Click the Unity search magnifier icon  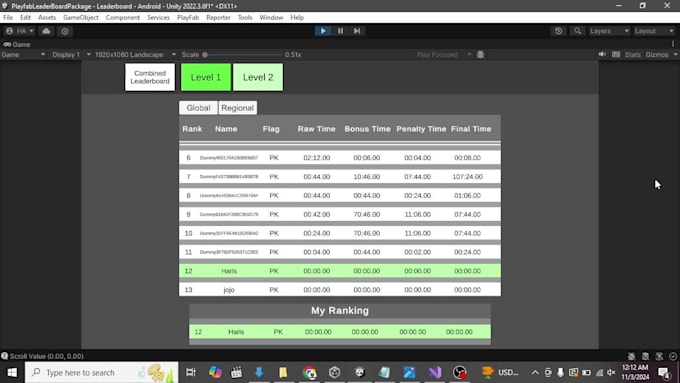pos(577,31)
